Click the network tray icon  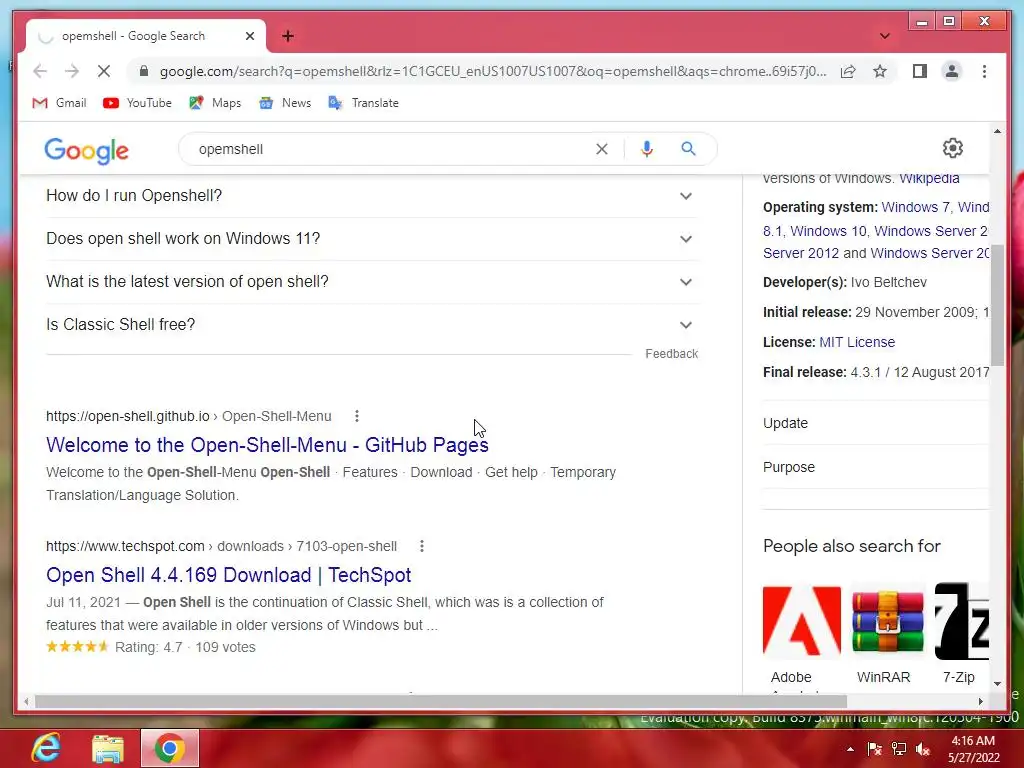[899, 749]
